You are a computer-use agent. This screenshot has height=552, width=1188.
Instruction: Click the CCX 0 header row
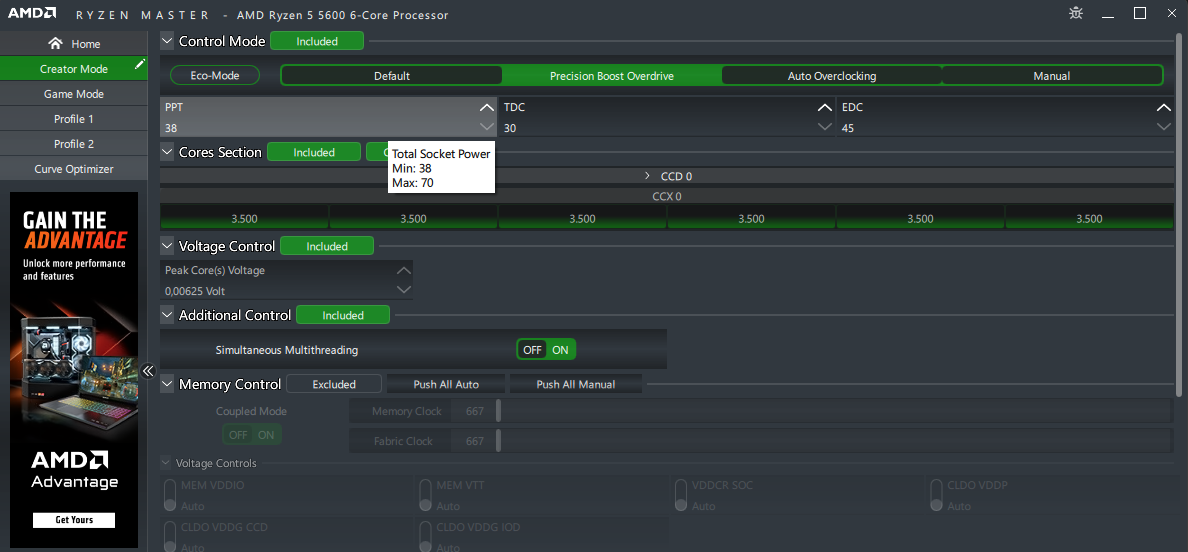667,196
